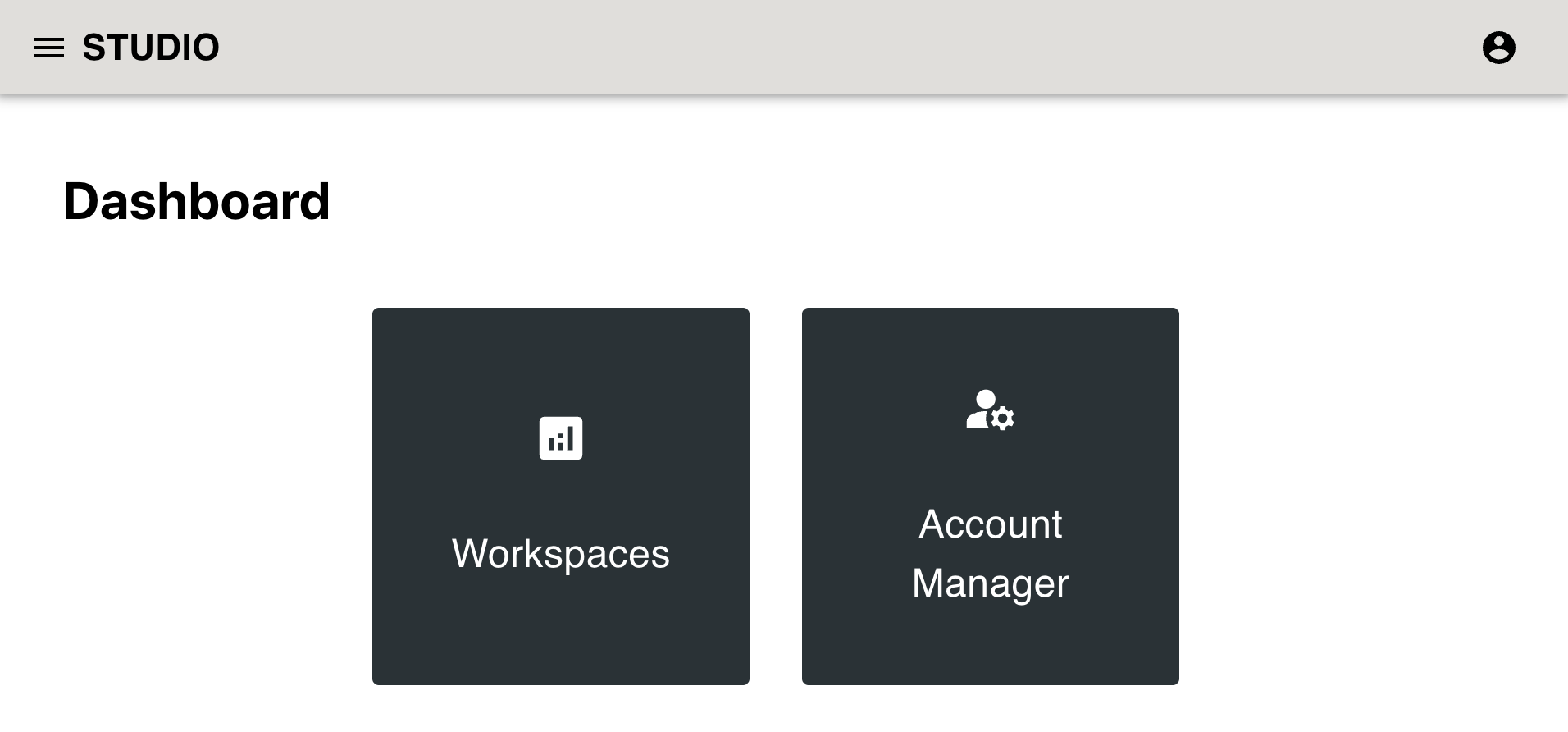Go to Workspaces via its dark tile
This screenshot has width=1568, height=732.
coord(561,496)
